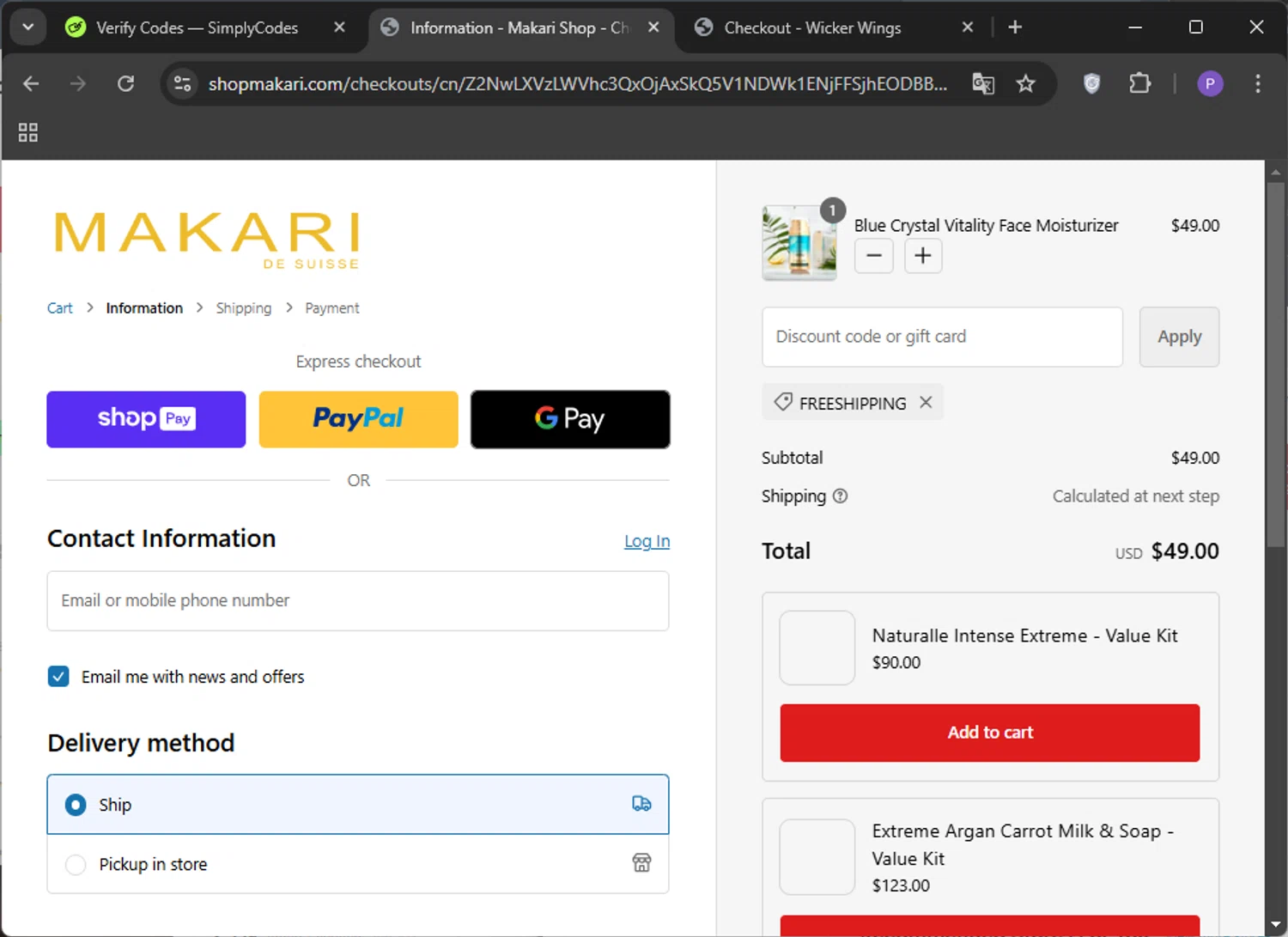Viewport: 1288px width, 937px height.
Task: Select Pickup in store radio option
Action: (x=76, y=864)
